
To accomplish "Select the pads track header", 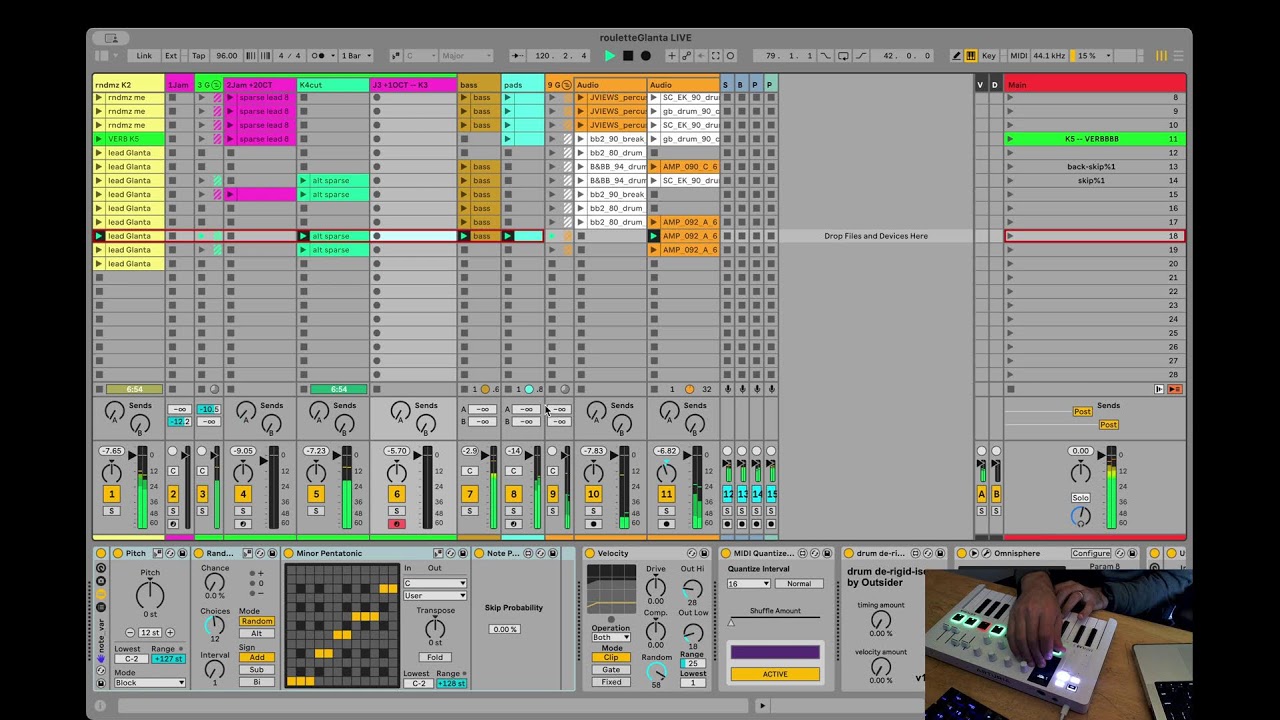I will point(523,85).
